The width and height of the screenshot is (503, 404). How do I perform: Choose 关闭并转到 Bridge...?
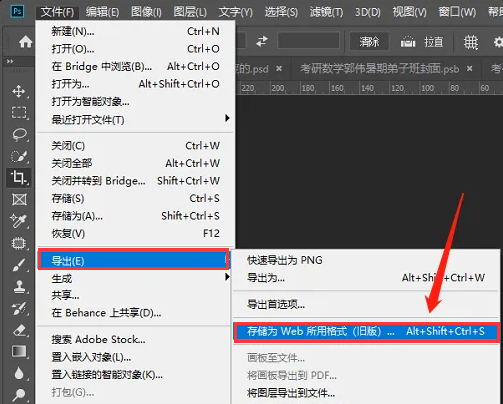136,181
